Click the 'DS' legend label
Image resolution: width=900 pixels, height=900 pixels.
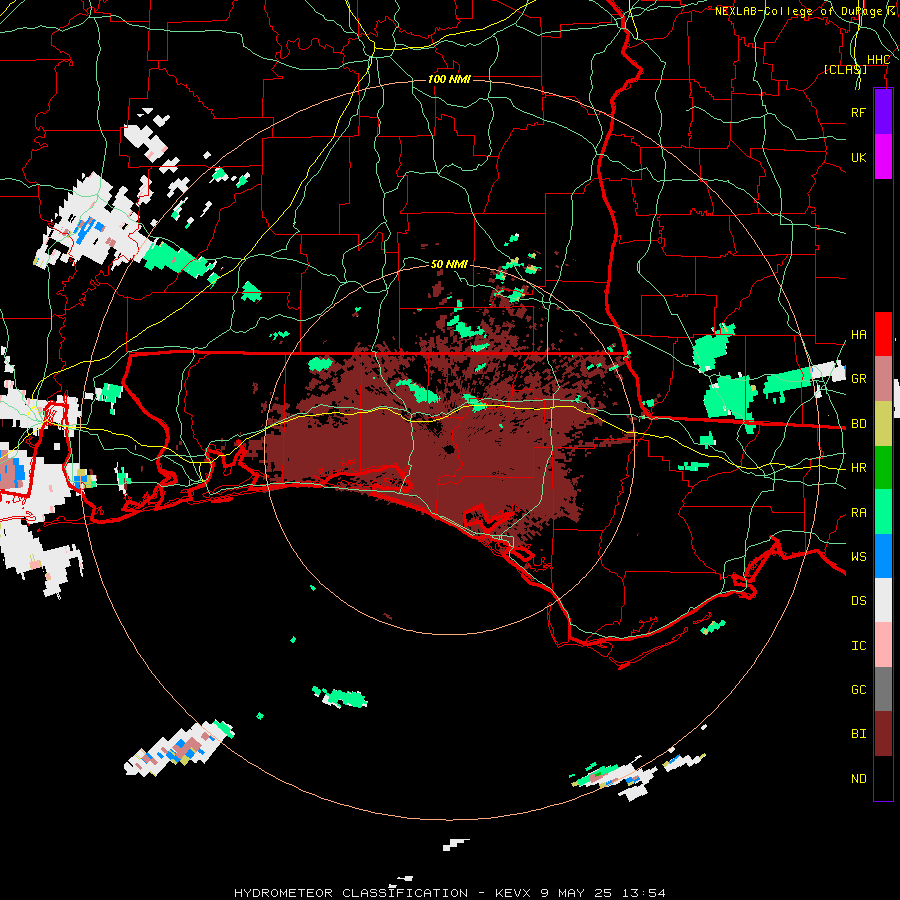pyautogui.click(x=858, y=601)
